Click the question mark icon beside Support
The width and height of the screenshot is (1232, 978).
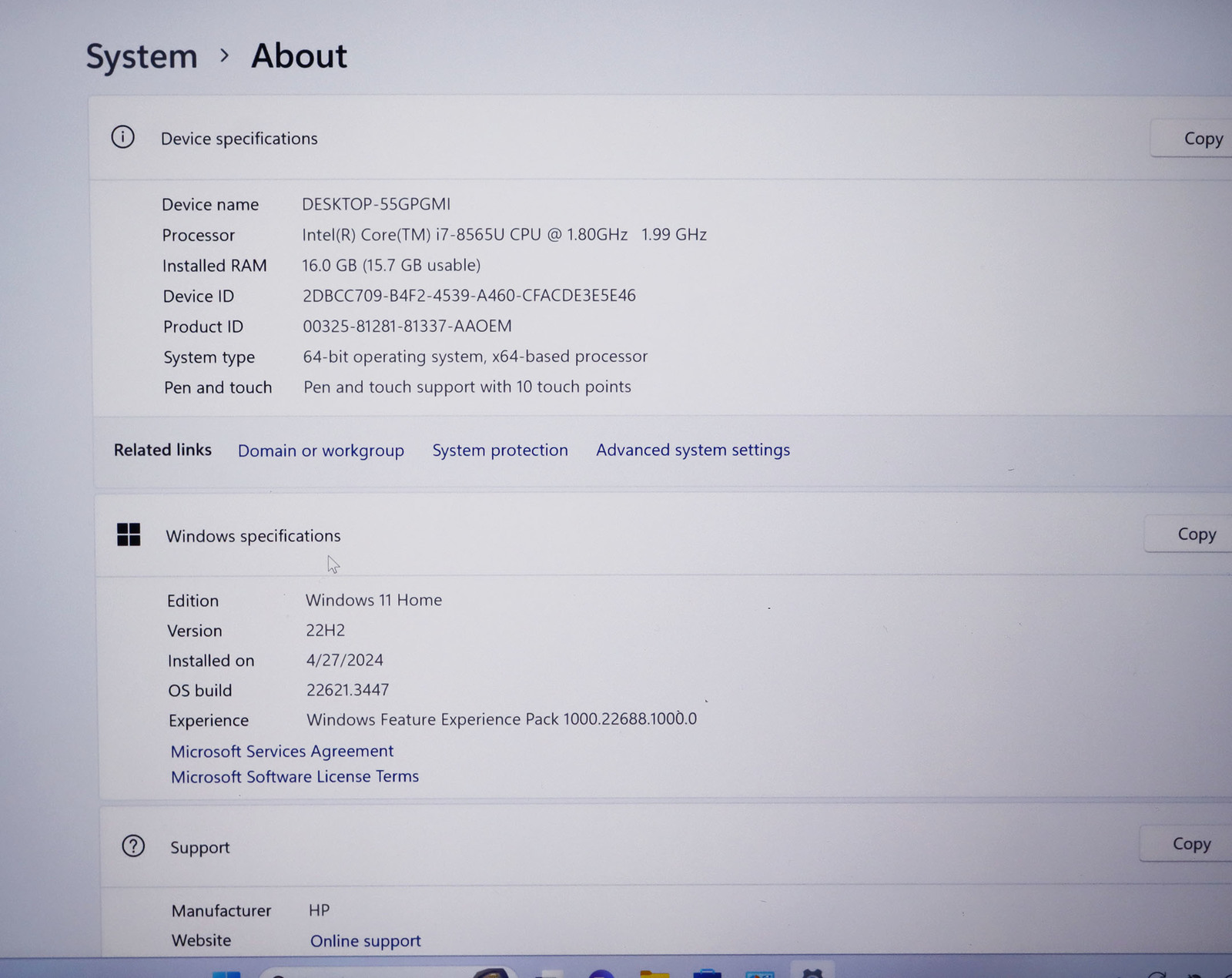coord(133,846)
